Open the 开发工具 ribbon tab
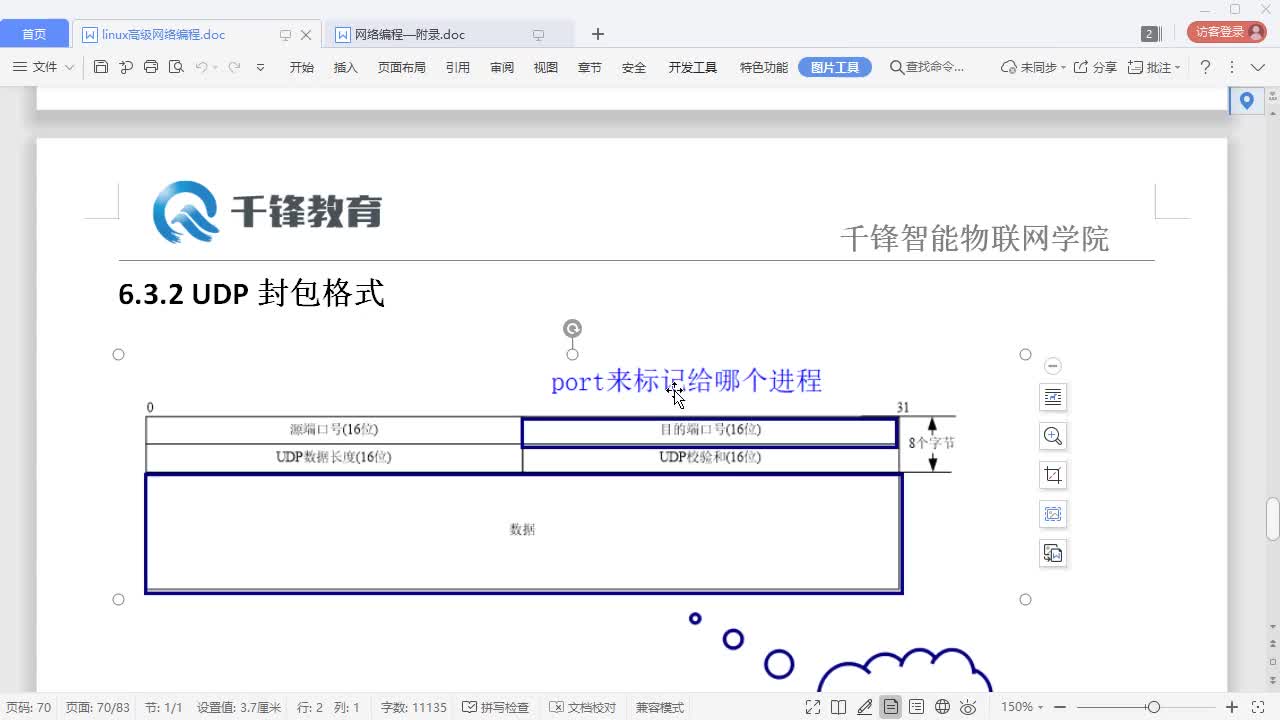The height and width of the screenshot is (720, 1280). pos(693,67)
